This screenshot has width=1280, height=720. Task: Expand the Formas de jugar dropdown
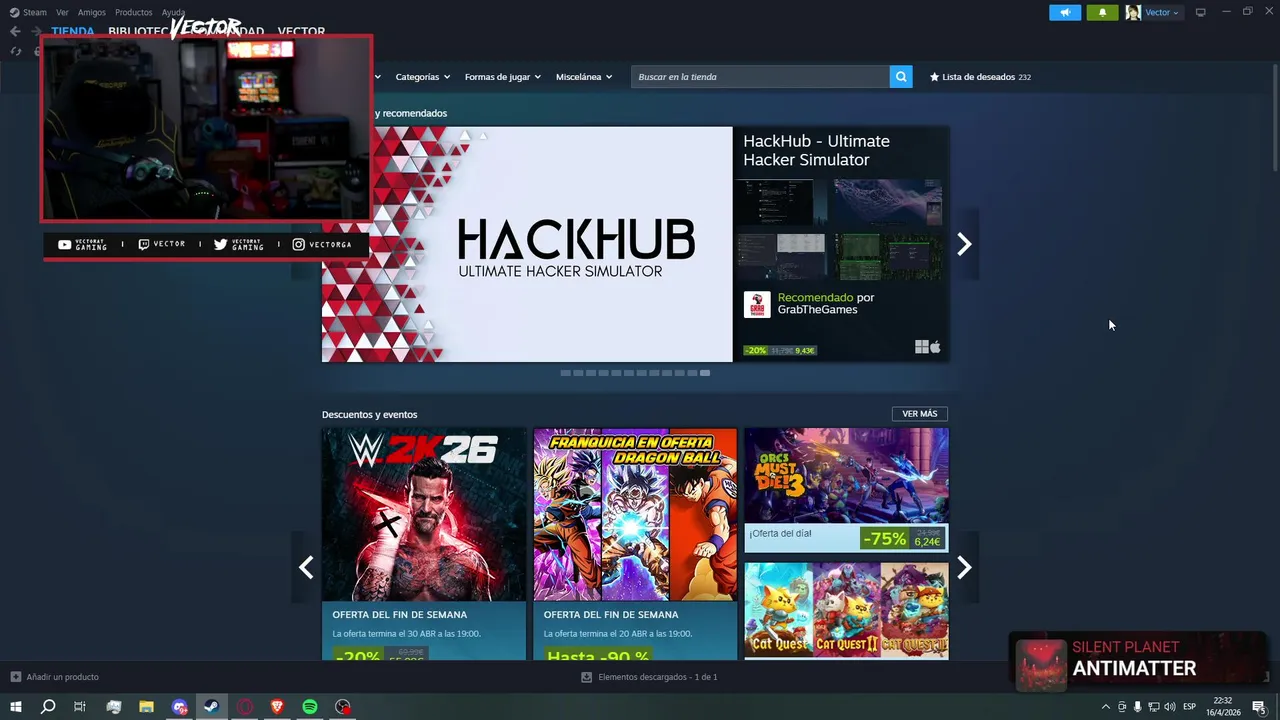click(x=502, y=77)
